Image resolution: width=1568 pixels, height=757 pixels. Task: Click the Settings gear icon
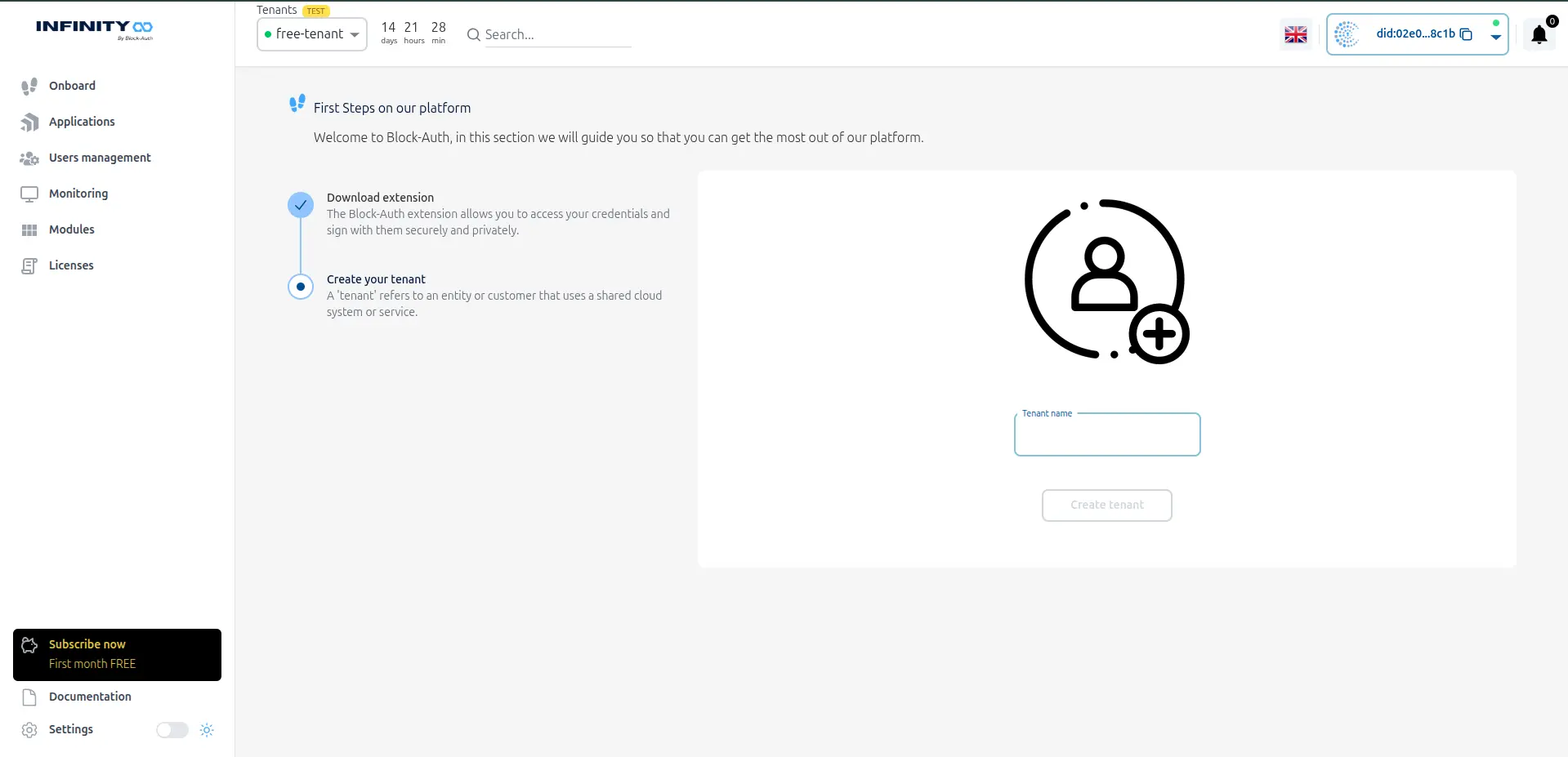point(29,730)
